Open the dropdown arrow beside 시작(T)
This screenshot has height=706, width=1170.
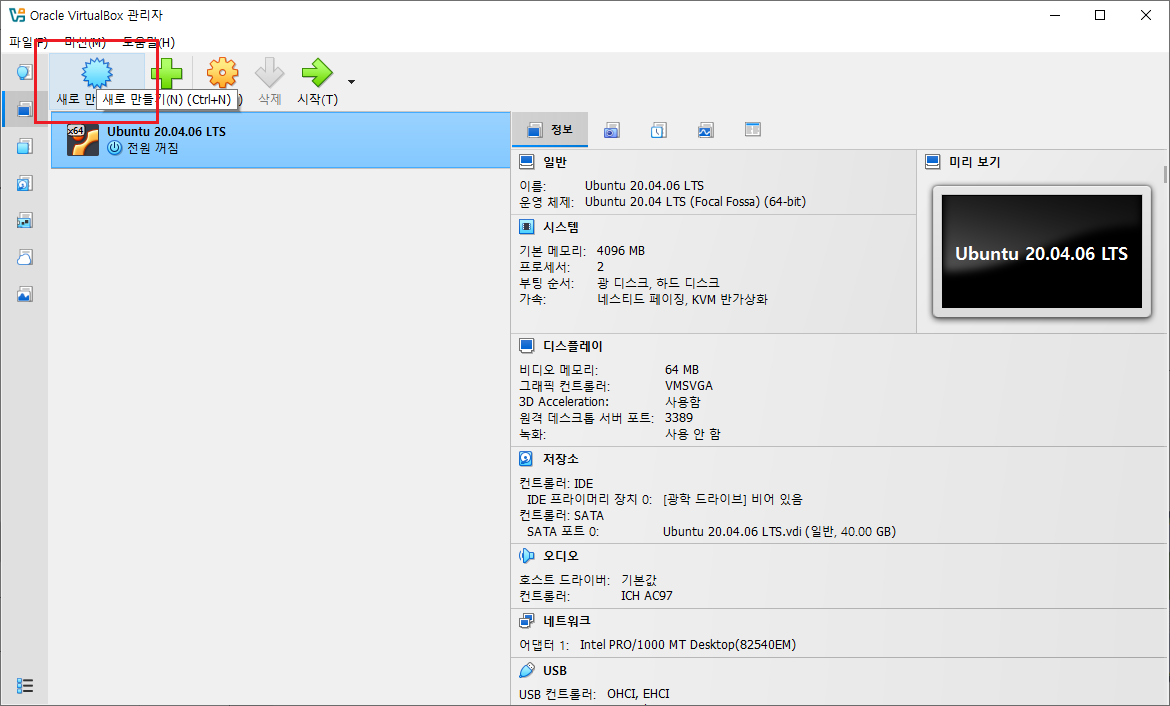[351, 82]
